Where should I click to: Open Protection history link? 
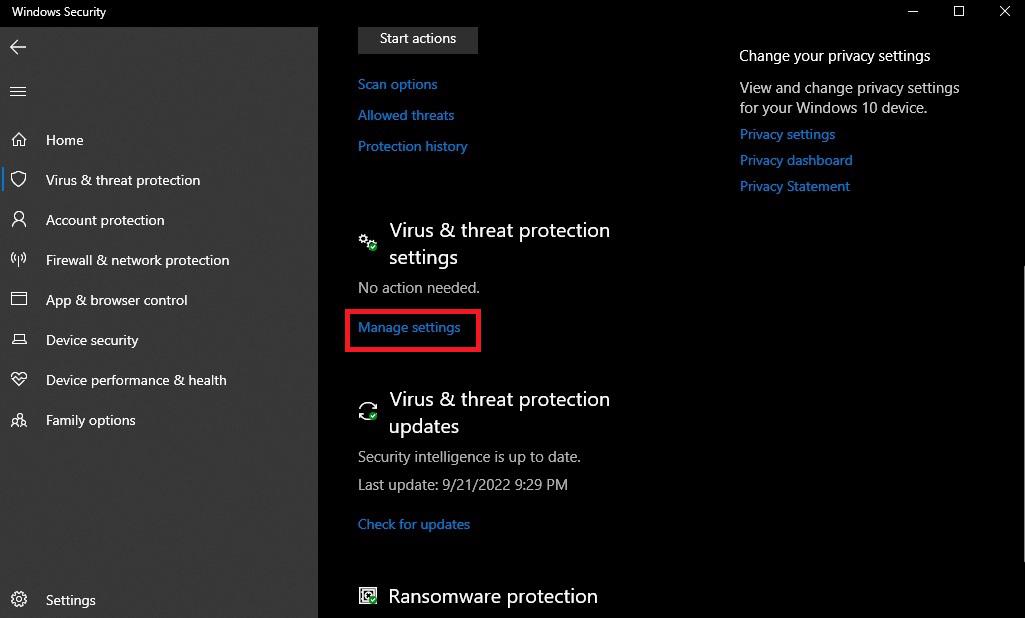(x=412, y=146)
